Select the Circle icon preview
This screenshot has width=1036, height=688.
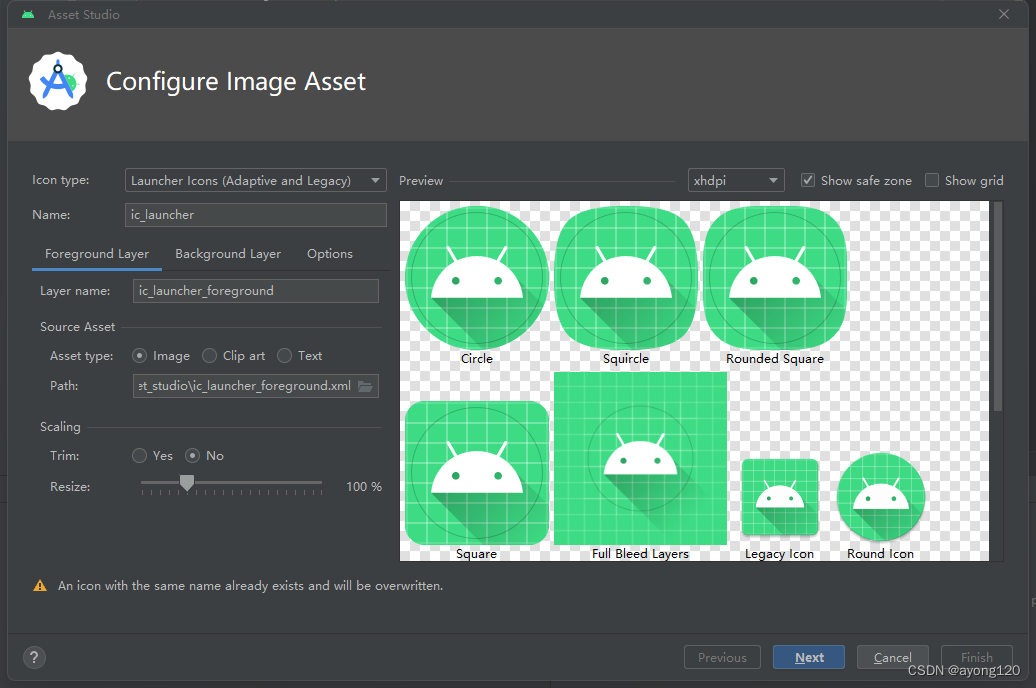[476, 278]
